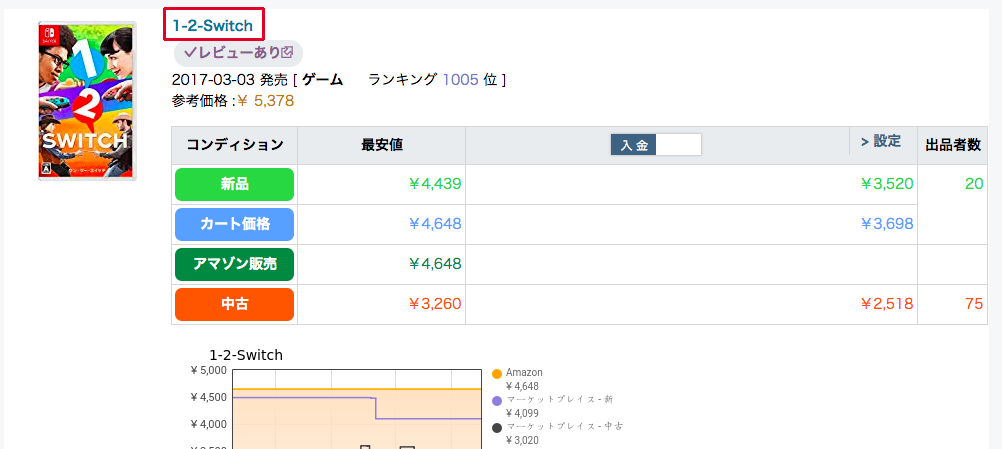Click the 新品 deposit amount ¥3,520

[887, 185]
